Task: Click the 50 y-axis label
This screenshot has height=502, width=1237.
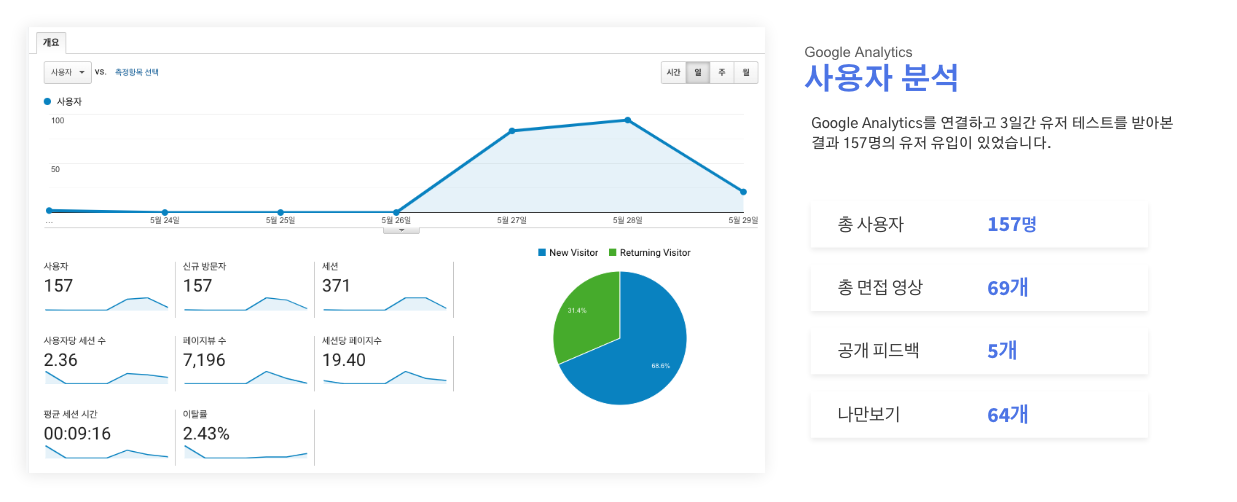Action: coord(55,169)
